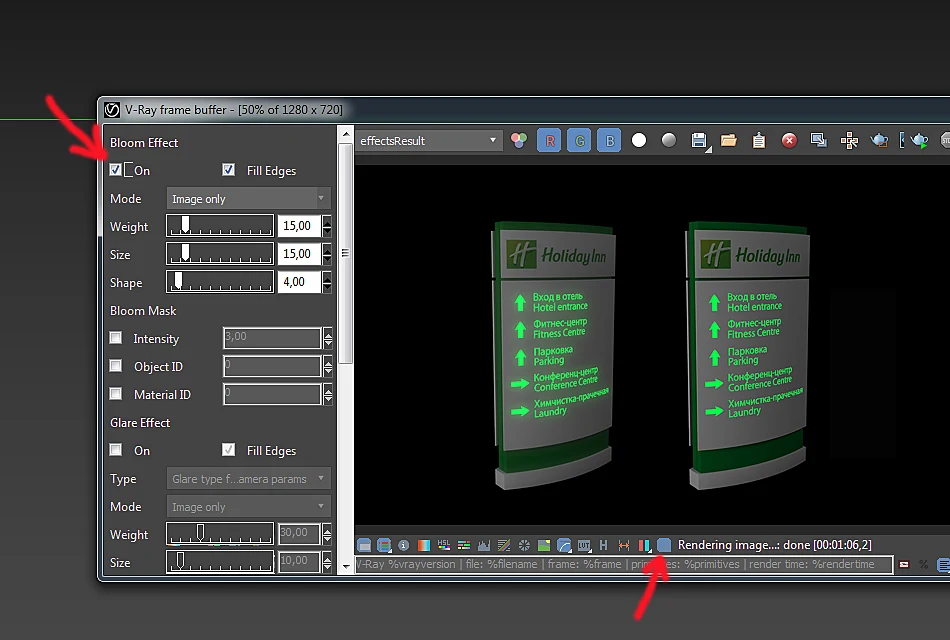Click Material ID spinner arrows

point(328,395)
